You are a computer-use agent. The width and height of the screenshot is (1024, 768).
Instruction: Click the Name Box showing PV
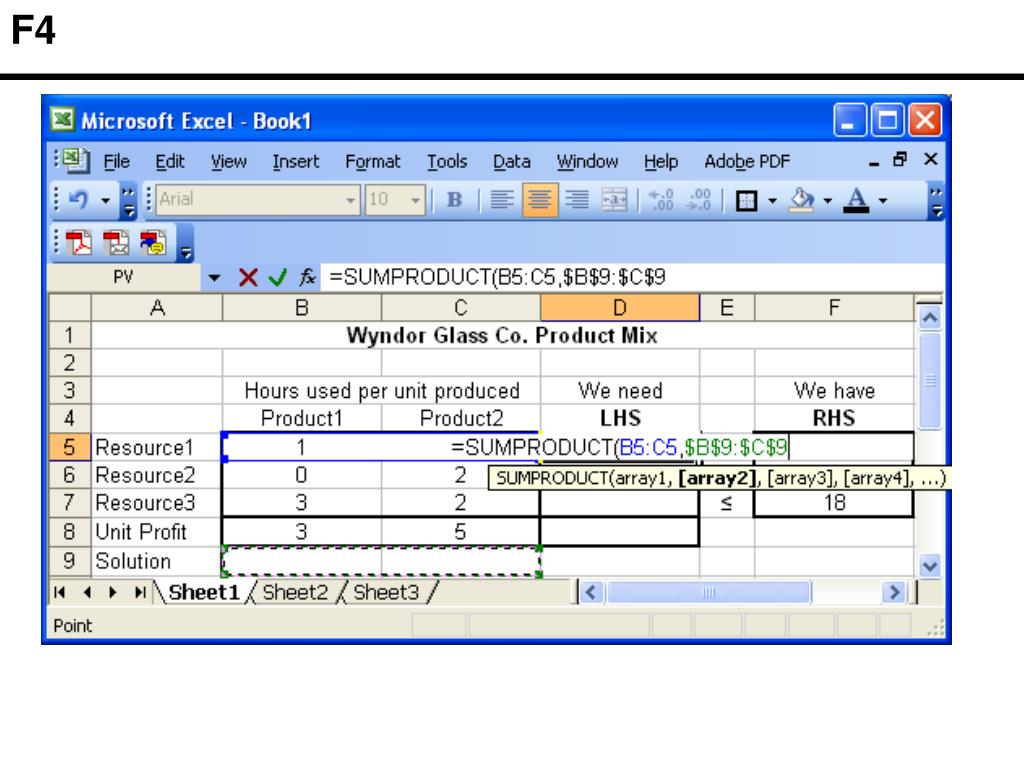124,278
